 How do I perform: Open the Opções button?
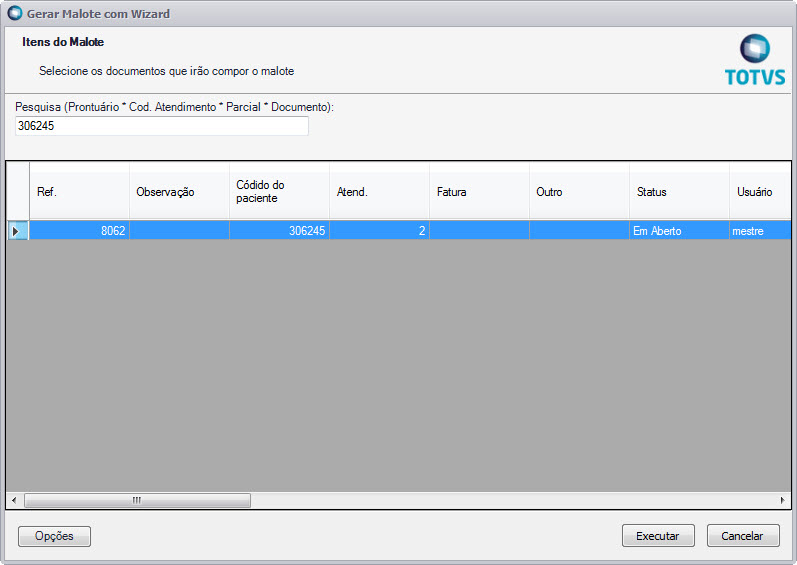[54, 536]
